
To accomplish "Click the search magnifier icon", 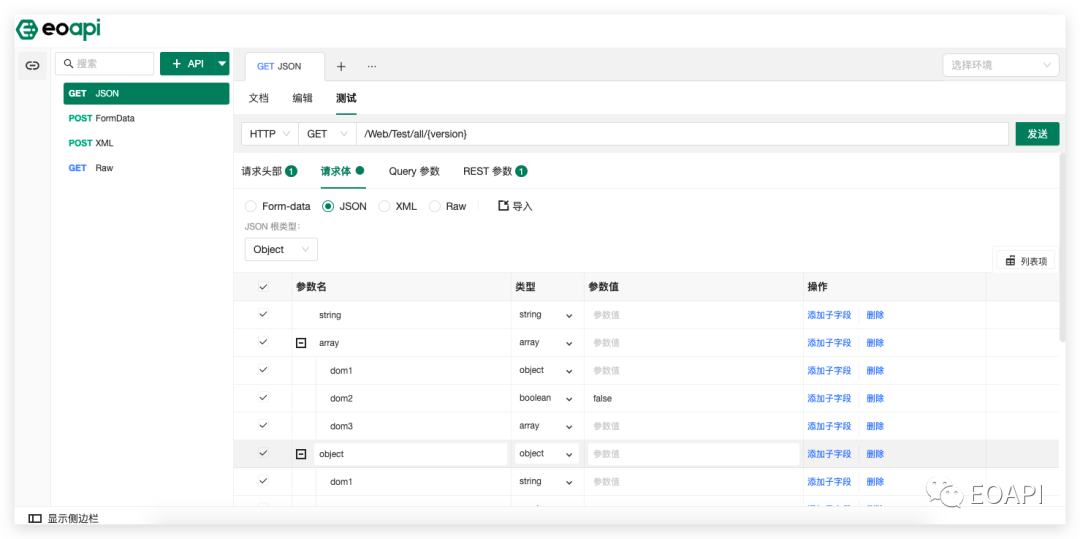I will point(68,63).
